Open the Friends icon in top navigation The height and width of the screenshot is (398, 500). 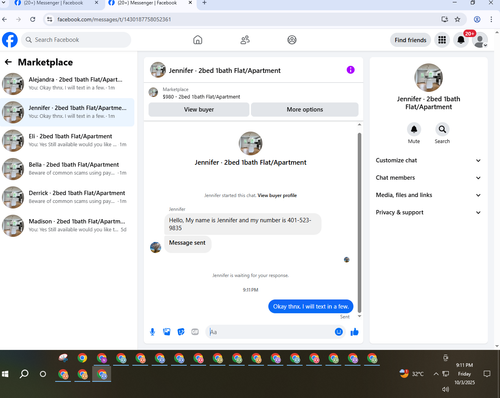(x=245, y=40)
